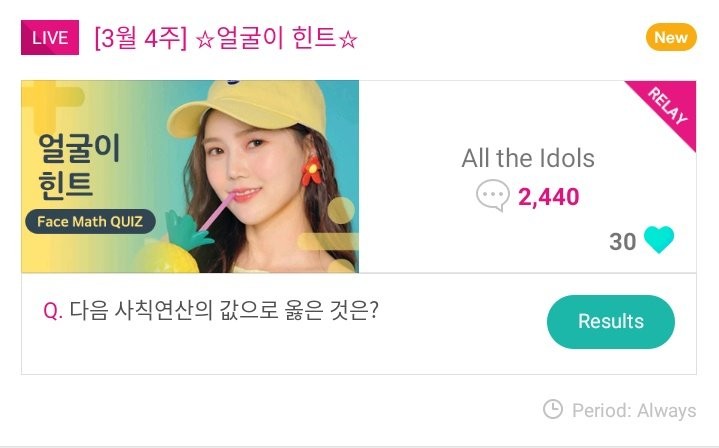
Task: Select the All the Idols label
Action: [x=528, y=158]
